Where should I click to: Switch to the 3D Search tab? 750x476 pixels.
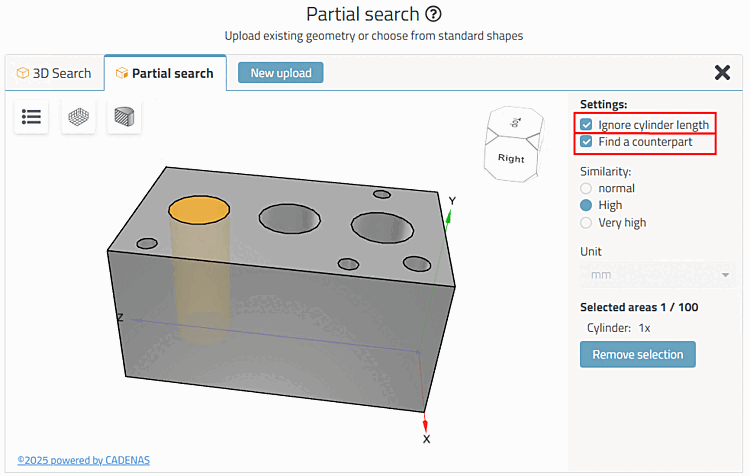coord(54,73)
